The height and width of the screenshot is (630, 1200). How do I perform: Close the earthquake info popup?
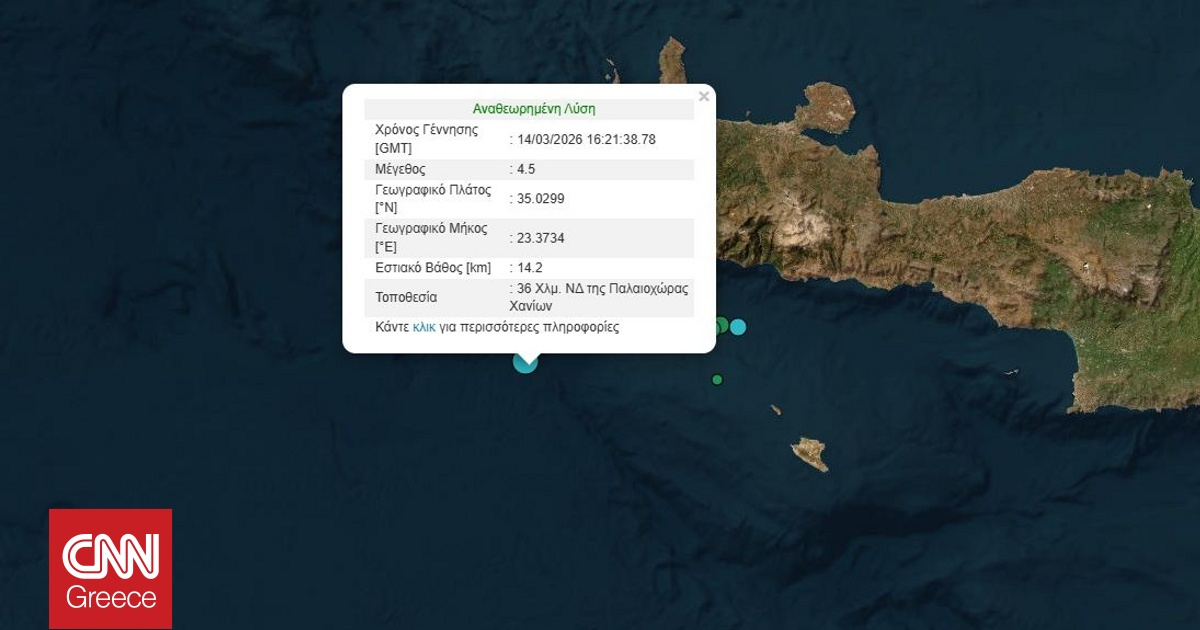click(x=704, y=97)
